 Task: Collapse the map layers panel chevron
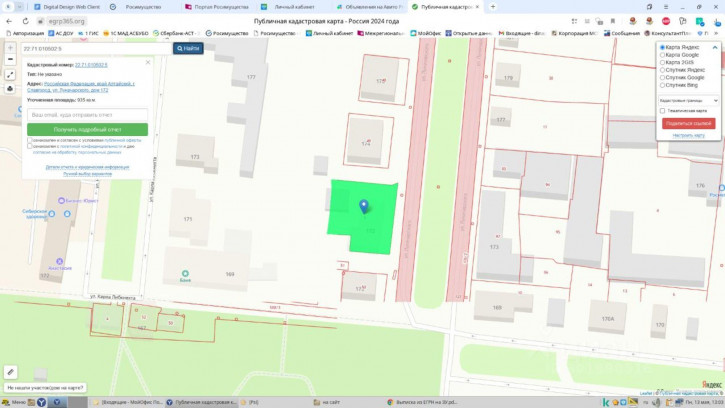click(x=717, y=45)
